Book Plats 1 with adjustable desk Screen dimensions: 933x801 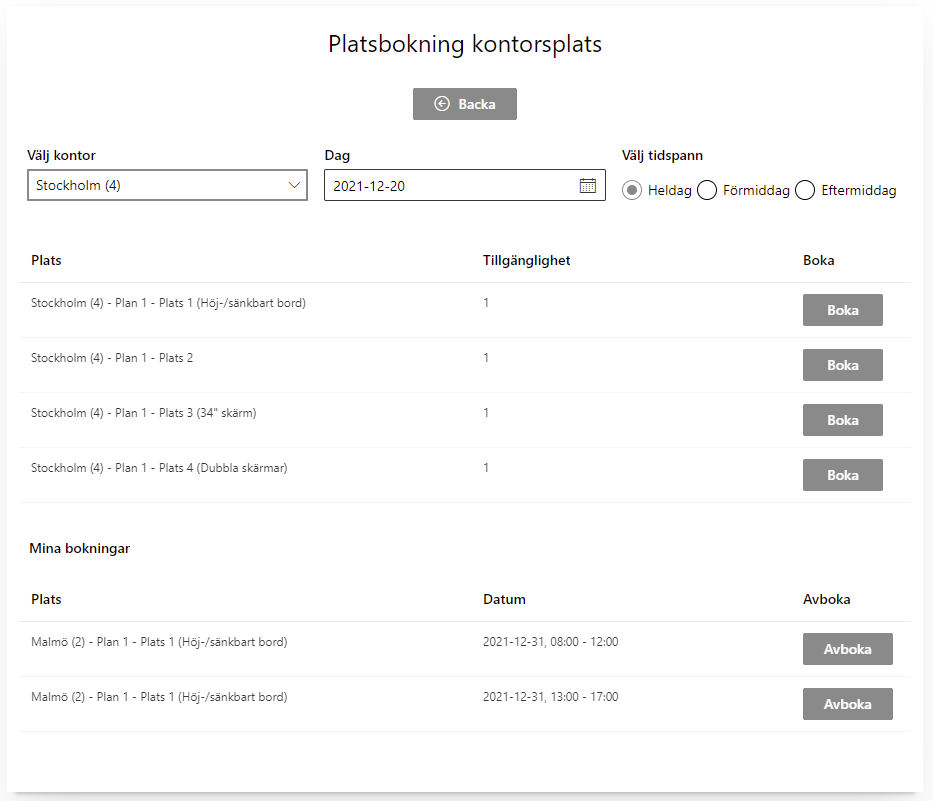point(843,310)
